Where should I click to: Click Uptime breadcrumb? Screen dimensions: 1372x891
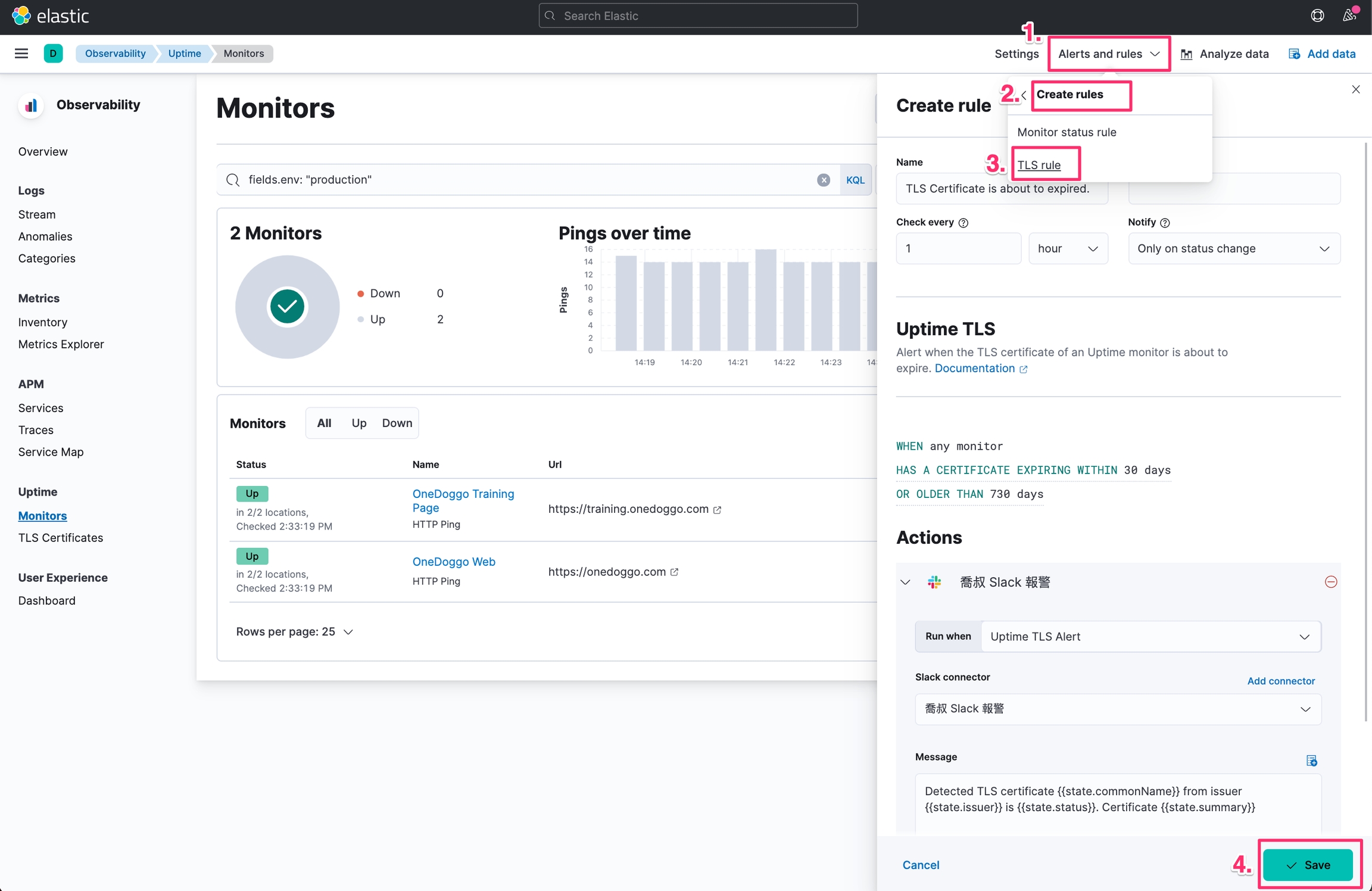tap(185, 54)
